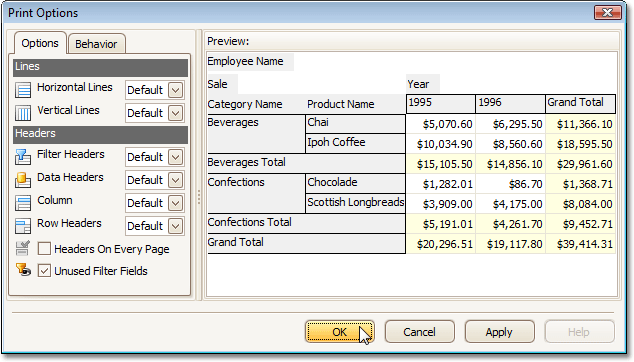Click the Filter Headers funnel icon
The image size is (634, 362).
point(23,157)
